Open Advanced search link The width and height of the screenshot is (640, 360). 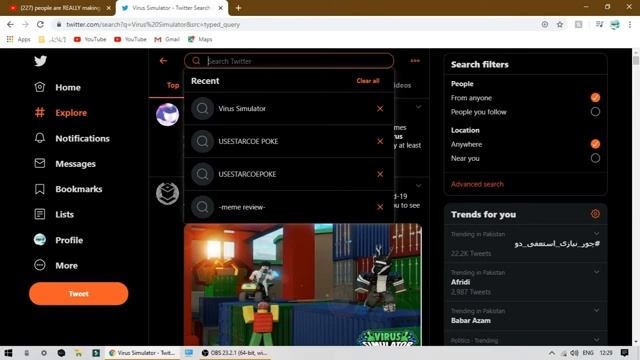coord(477,184)
